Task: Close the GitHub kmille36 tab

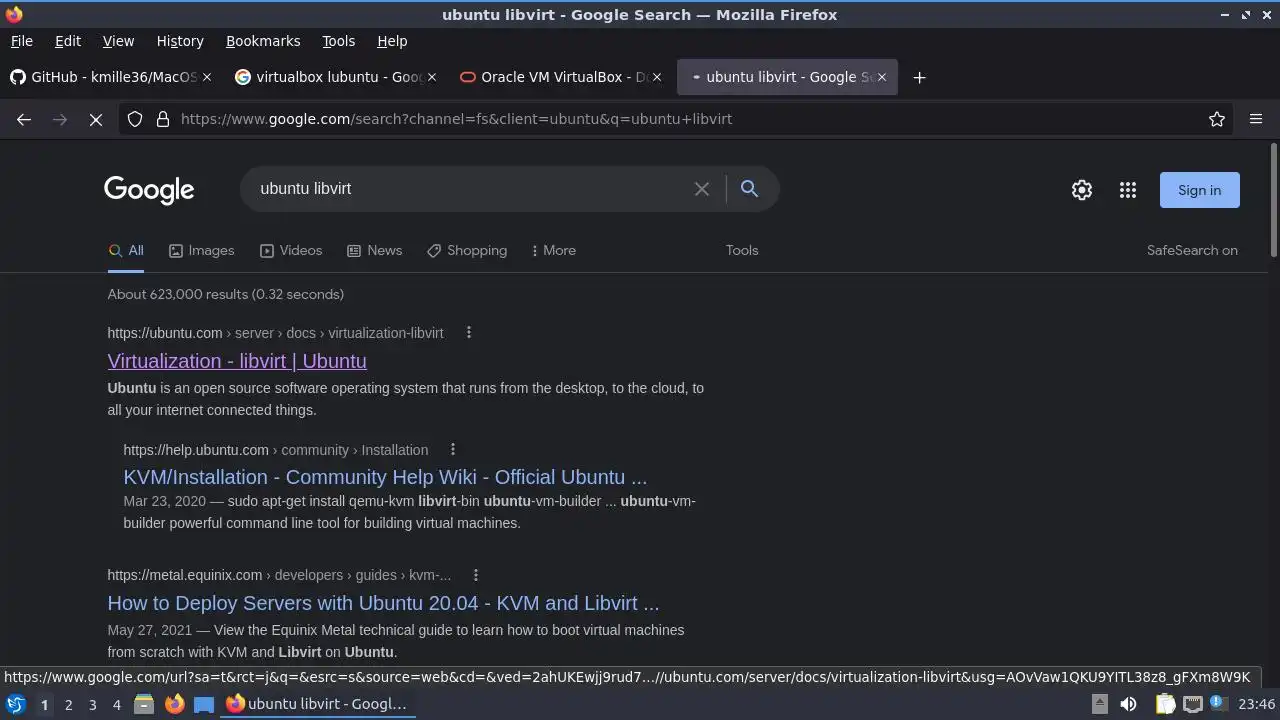Action: [x=207, y=77]
